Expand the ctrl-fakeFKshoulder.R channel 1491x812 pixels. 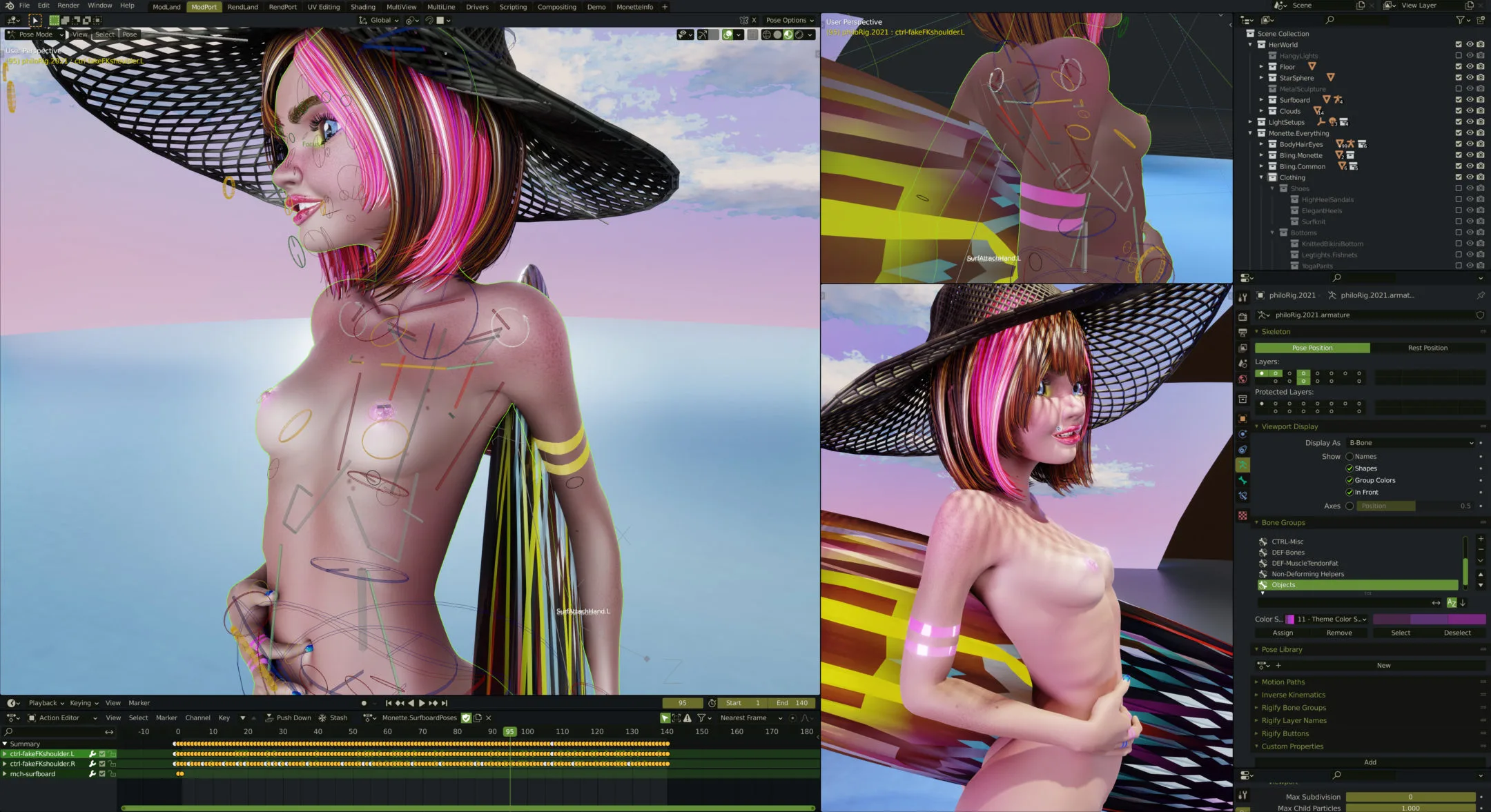[5, 764]
